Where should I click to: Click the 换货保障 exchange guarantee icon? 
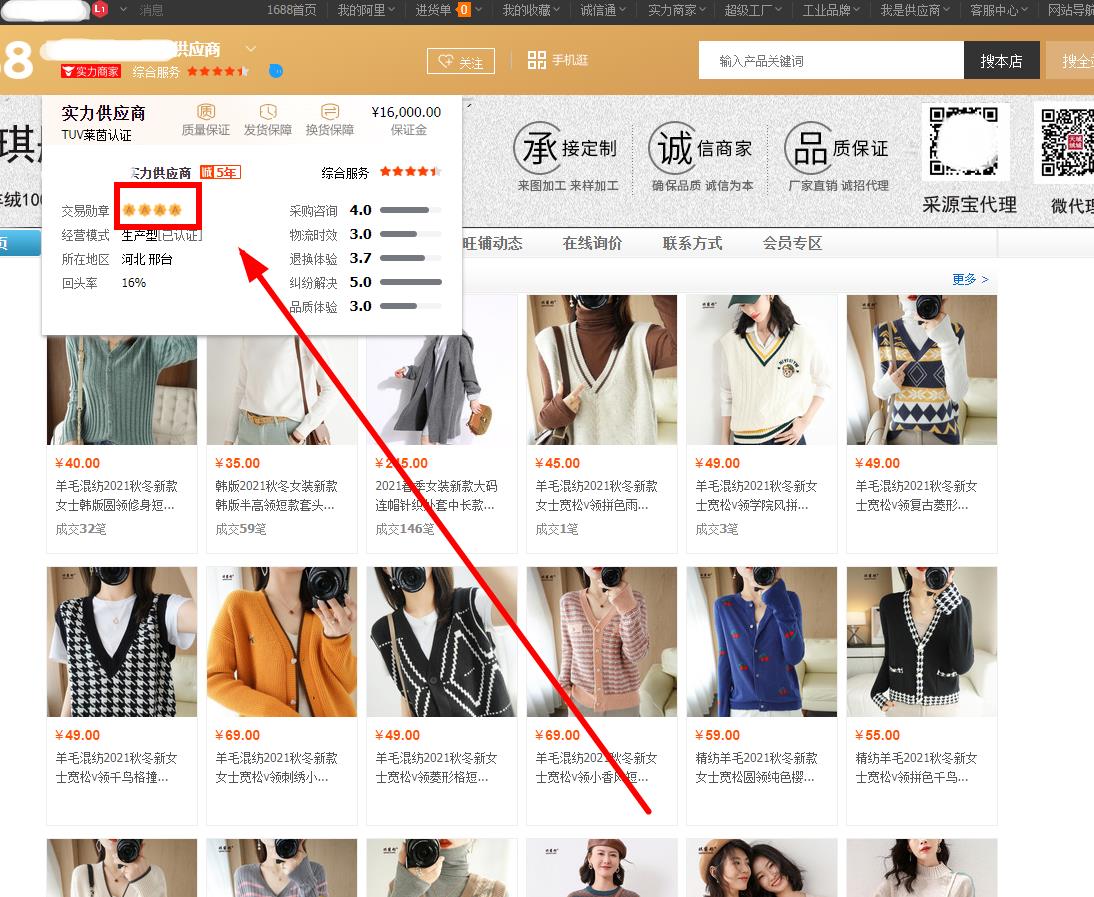(x=329, y=111)
